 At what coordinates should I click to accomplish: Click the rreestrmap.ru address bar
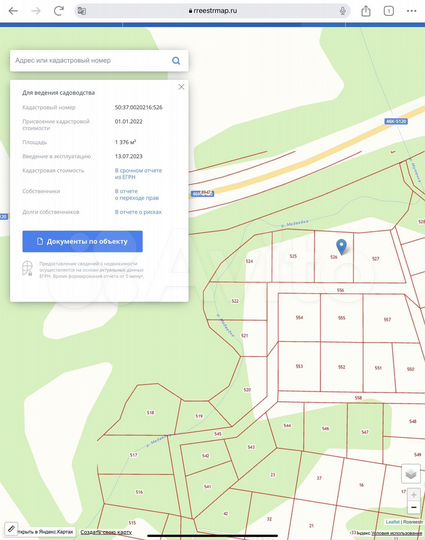point(212,11)
